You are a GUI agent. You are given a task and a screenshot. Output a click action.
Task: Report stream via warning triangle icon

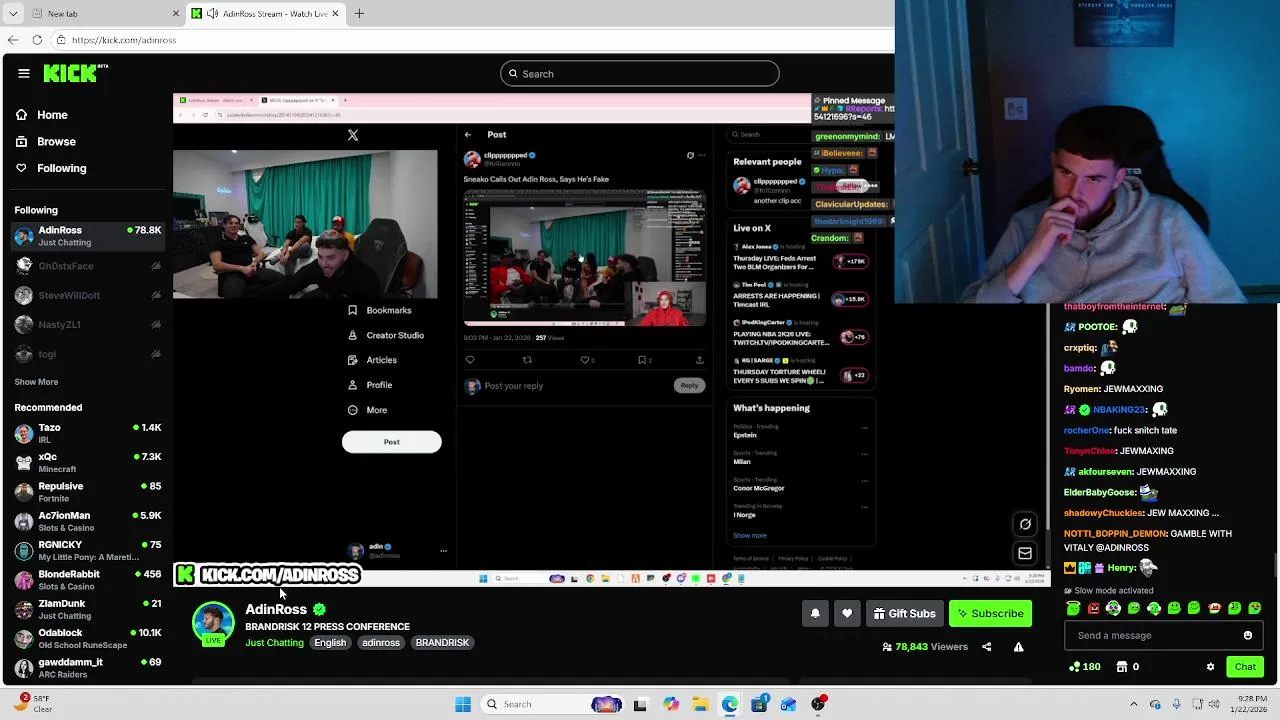pos(1018,647)
